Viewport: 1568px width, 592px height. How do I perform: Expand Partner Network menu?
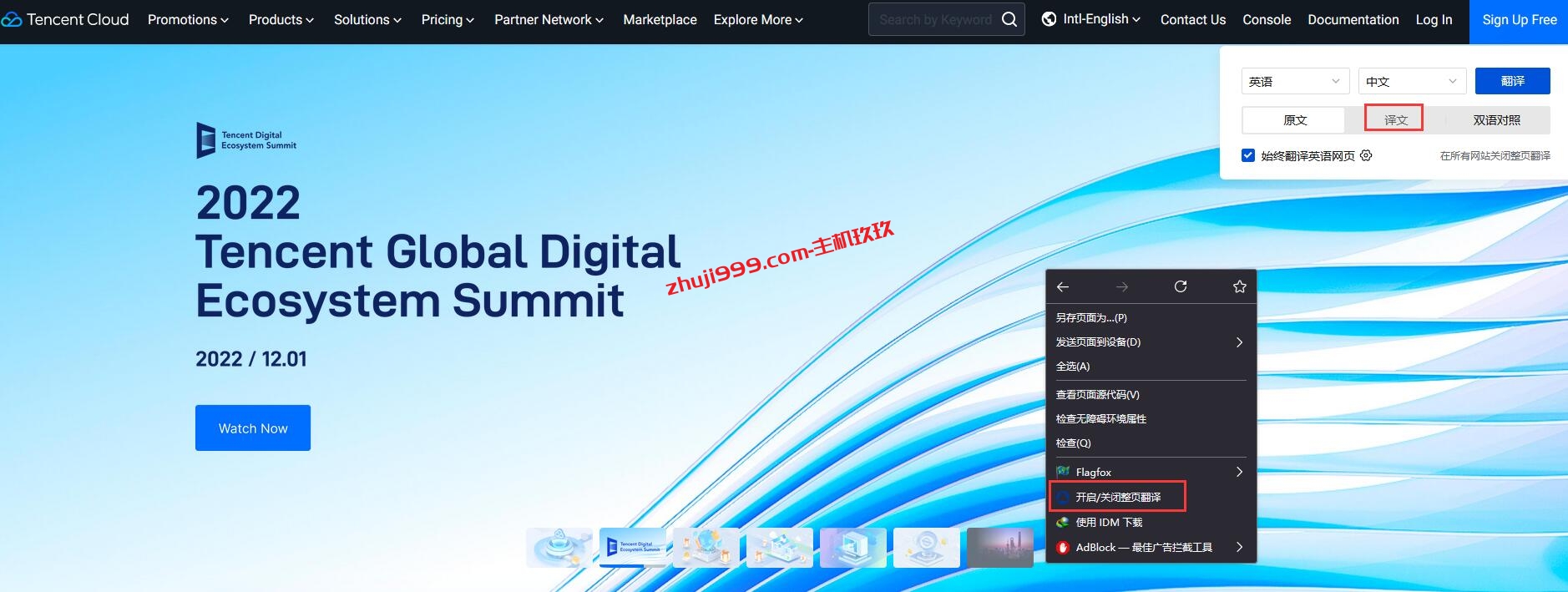point(549,19)
